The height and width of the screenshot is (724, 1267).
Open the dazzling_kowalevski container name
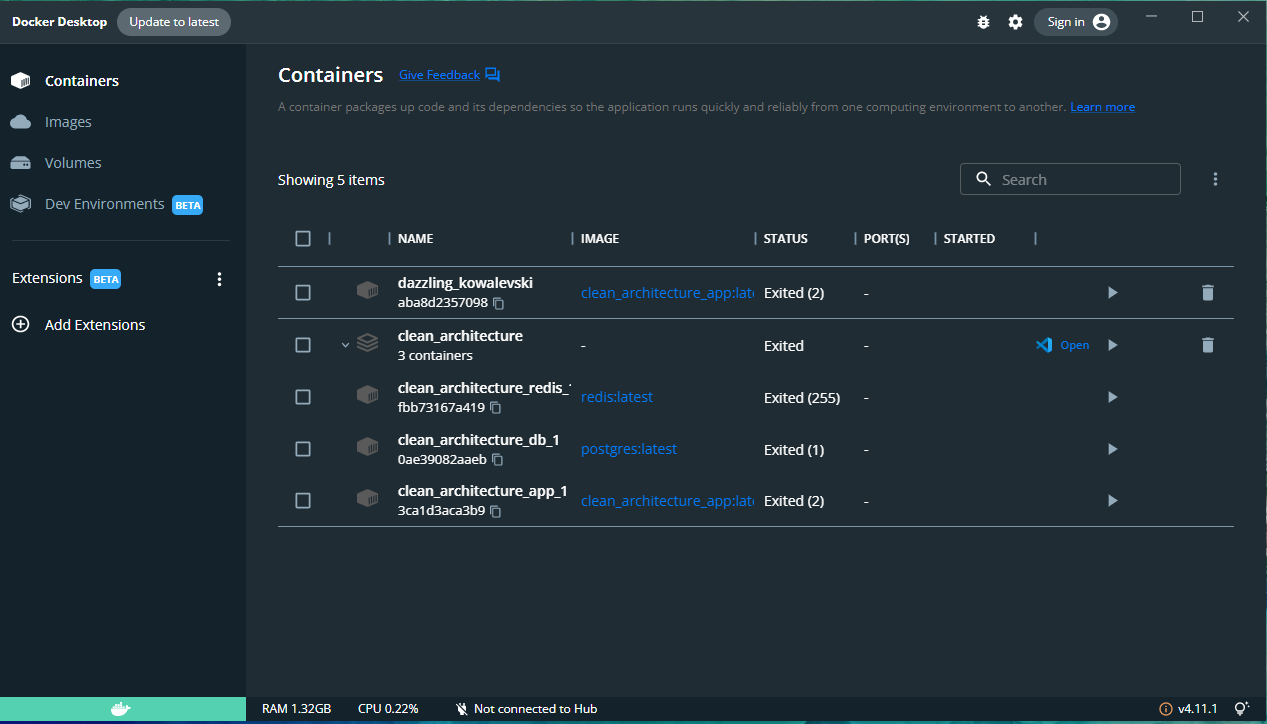(465, 283)
